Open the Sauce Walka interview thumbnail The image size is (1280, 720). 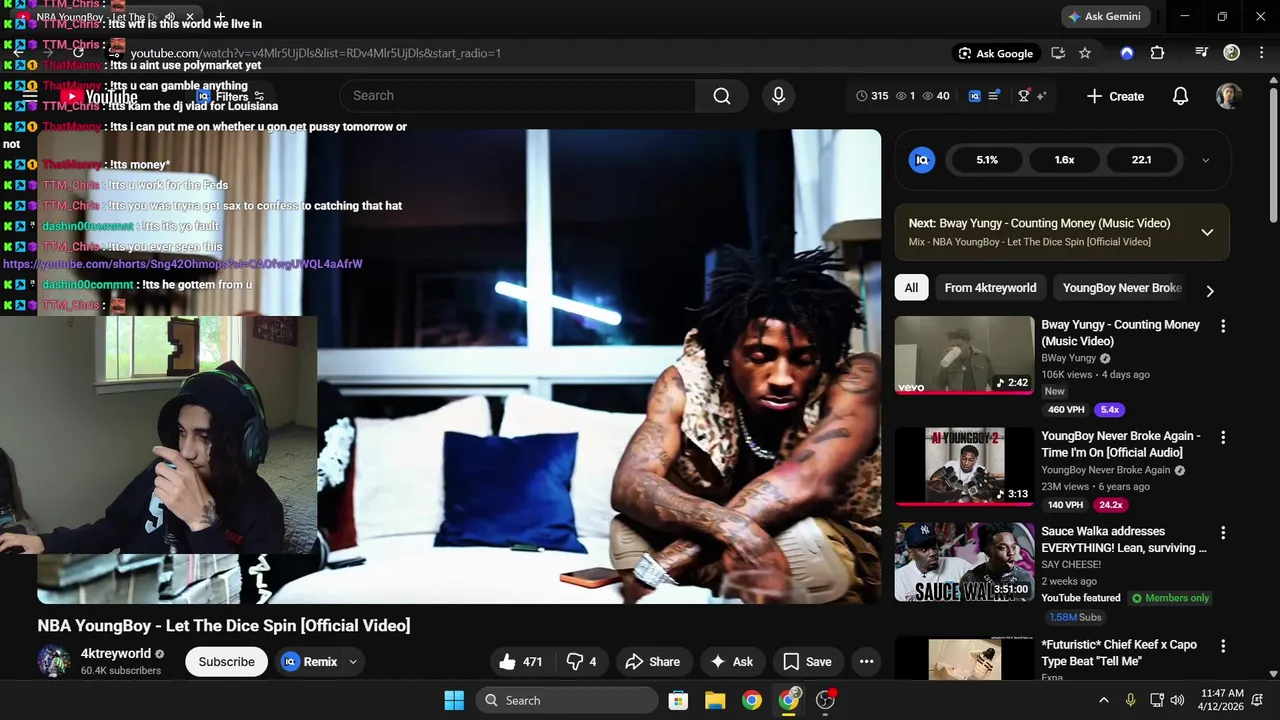tap(964, 562)
